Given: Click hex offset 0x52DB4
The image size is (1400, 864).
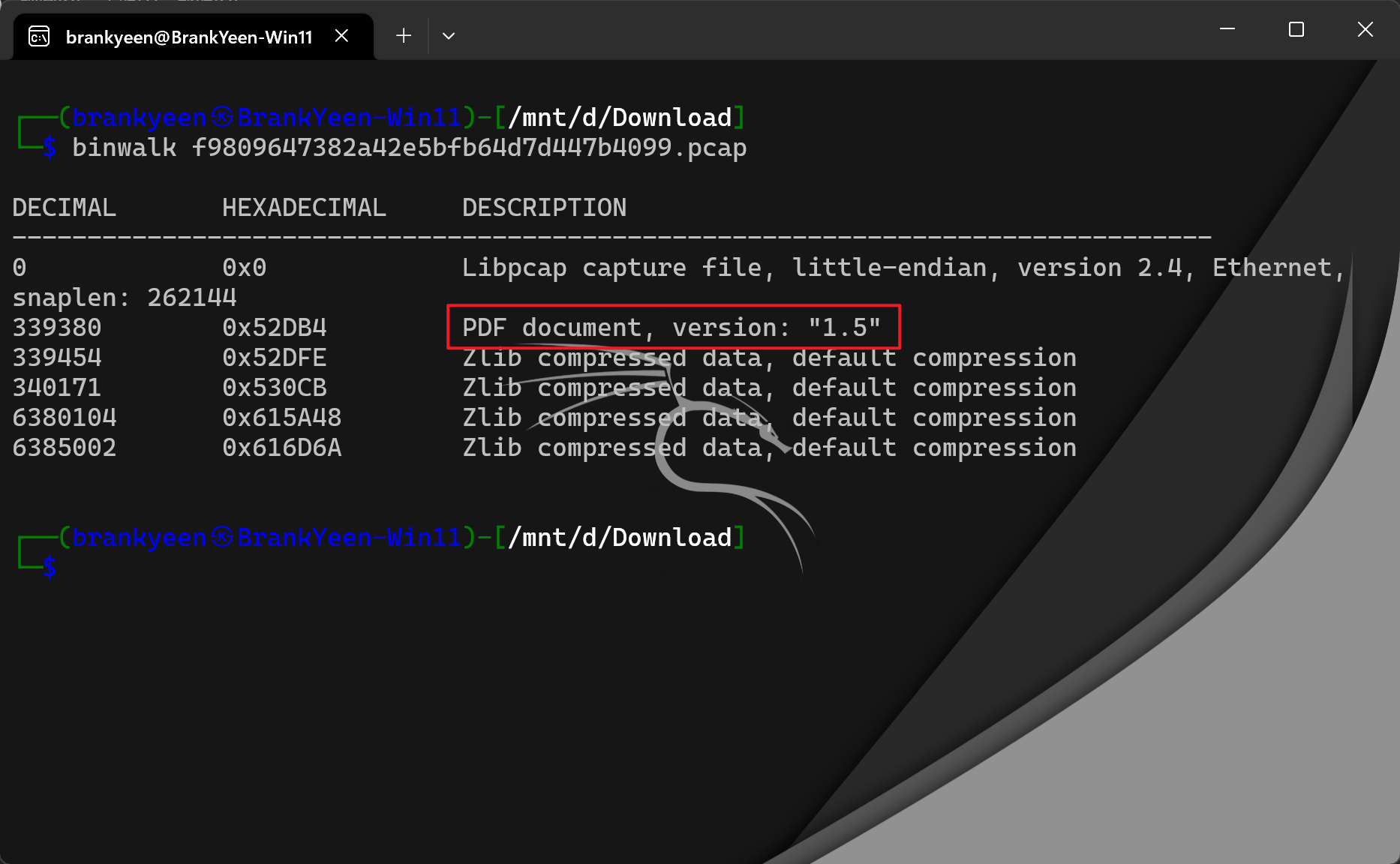Looking at the screenshot, I should 275,328.
